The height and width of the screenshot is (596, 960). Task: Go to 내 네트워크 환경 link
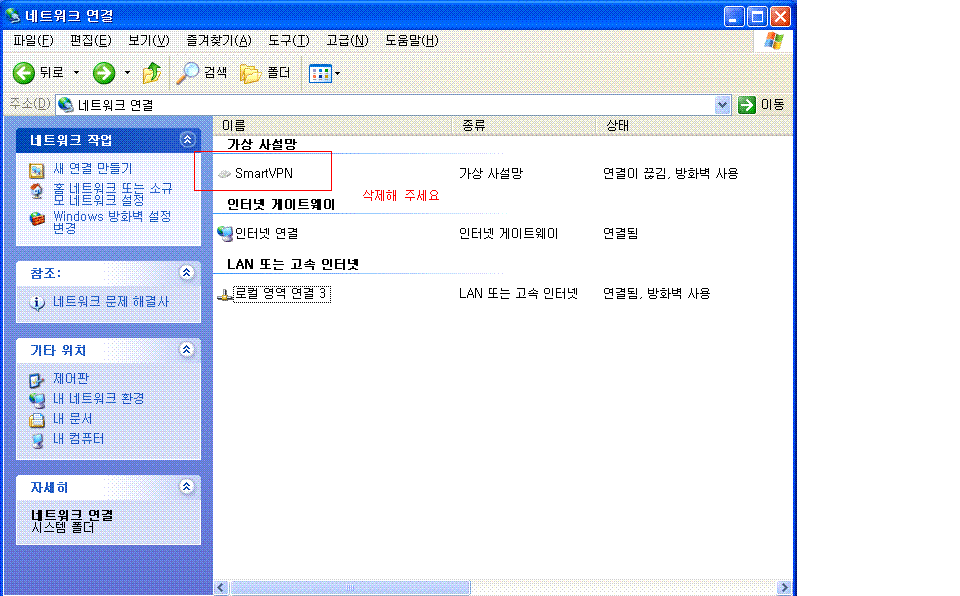tap(99, 399)
